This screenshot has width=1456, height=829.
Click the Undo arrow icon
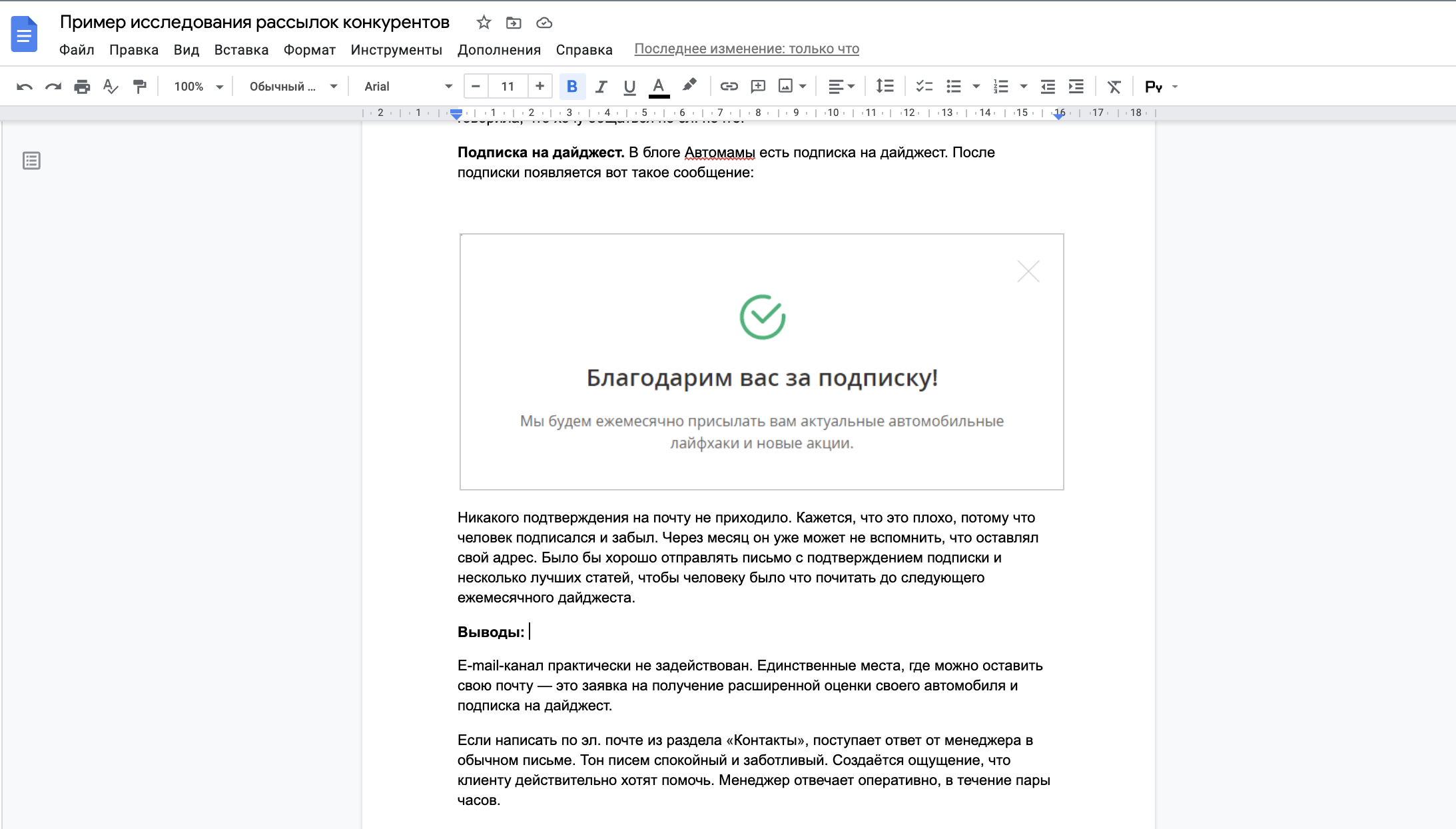25,87
